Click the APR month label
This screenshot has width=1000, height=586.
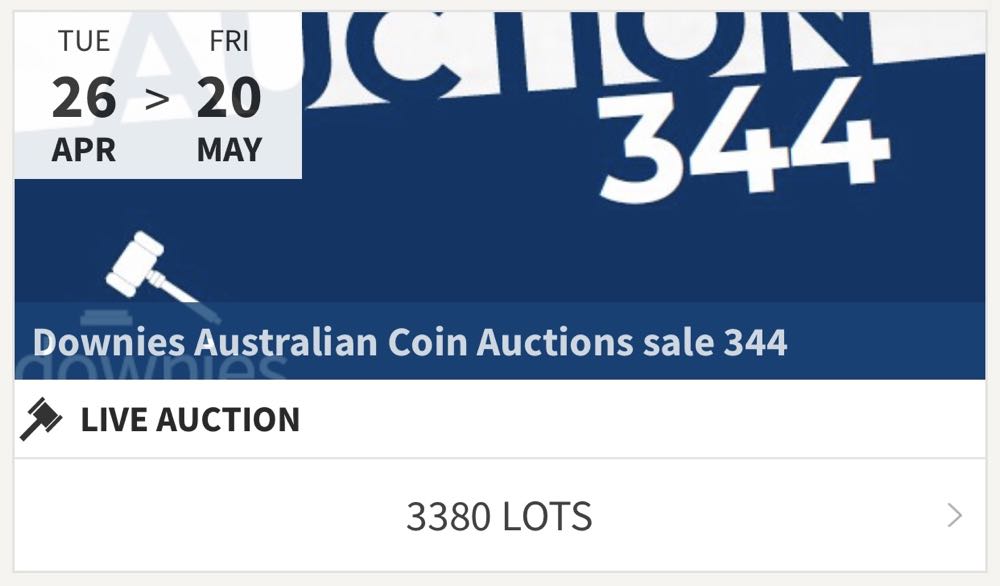84,150
